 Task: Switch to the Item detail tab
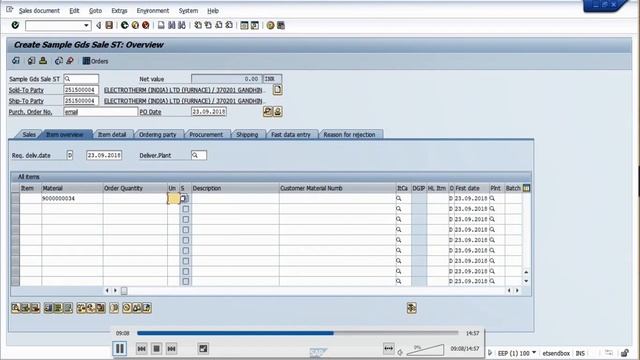[112, 134]
